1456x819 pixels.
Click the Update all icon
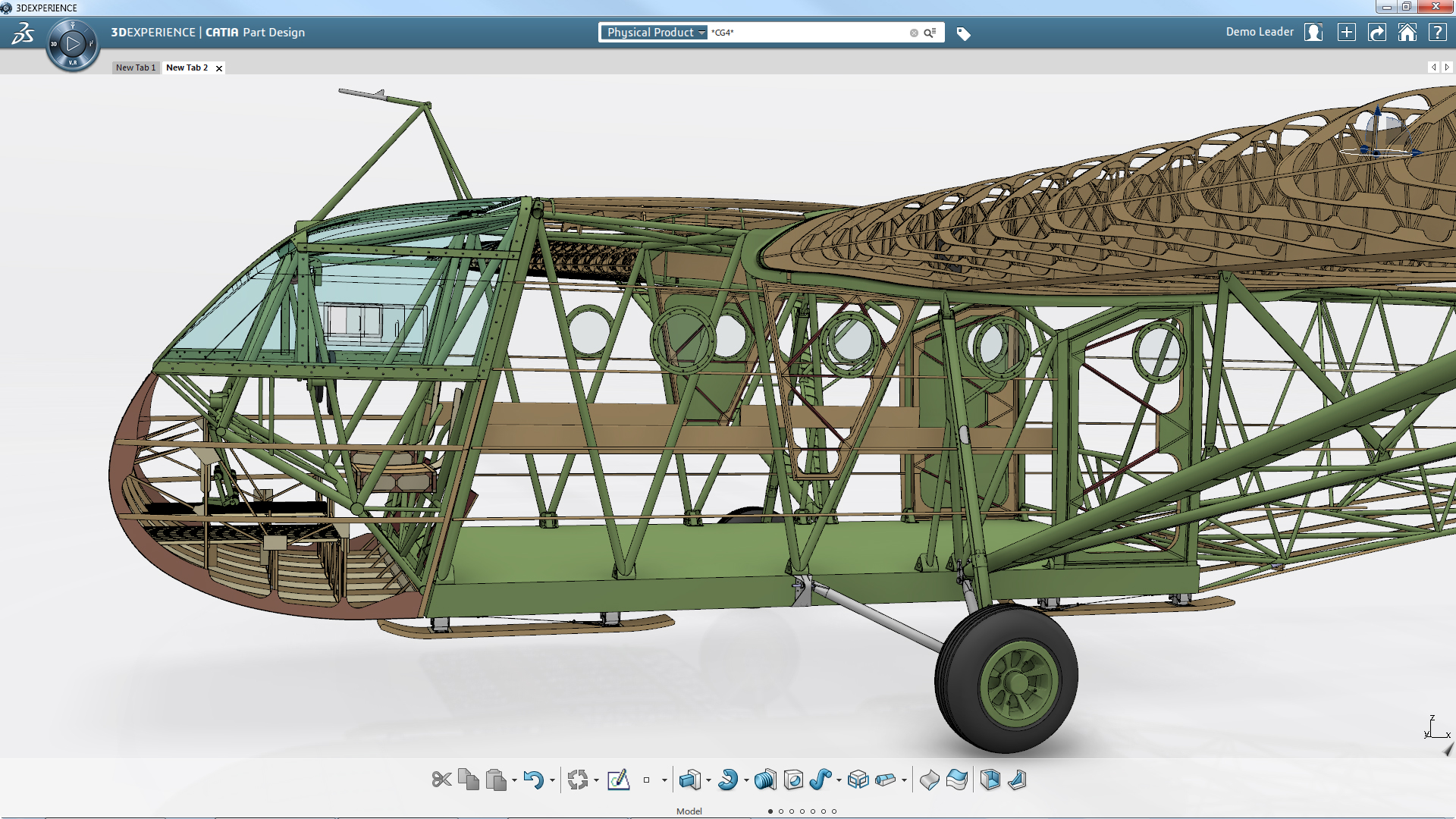[578, 780]
